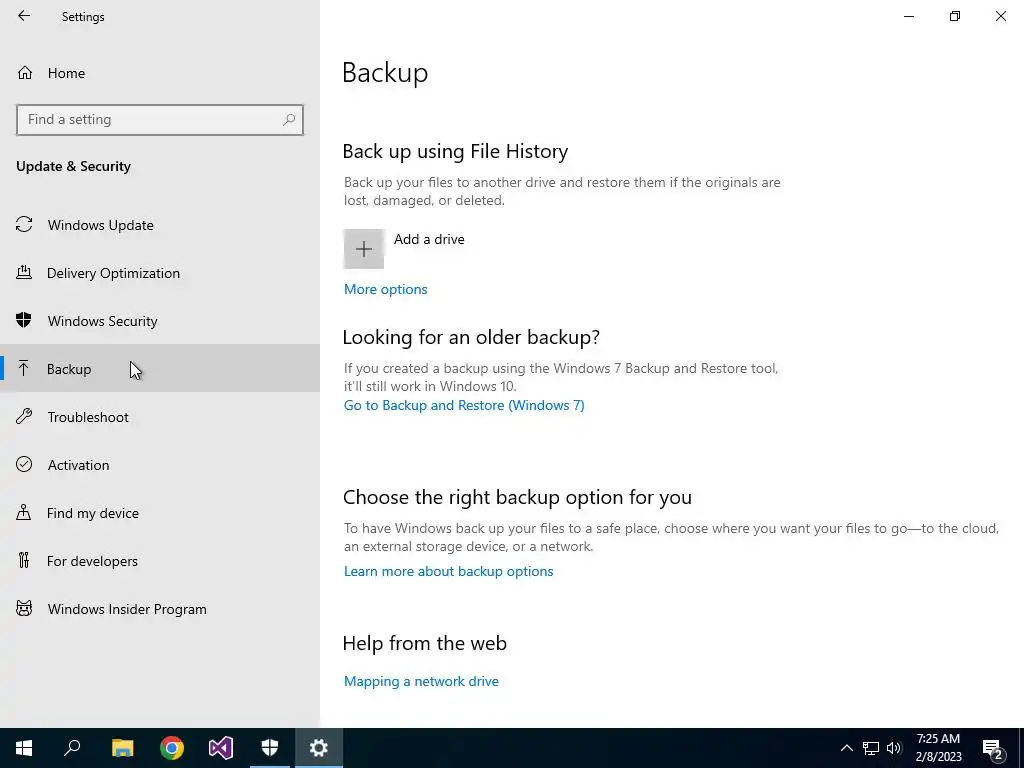
Task: Click the For developers tools icon
Action: click(24, 560)
